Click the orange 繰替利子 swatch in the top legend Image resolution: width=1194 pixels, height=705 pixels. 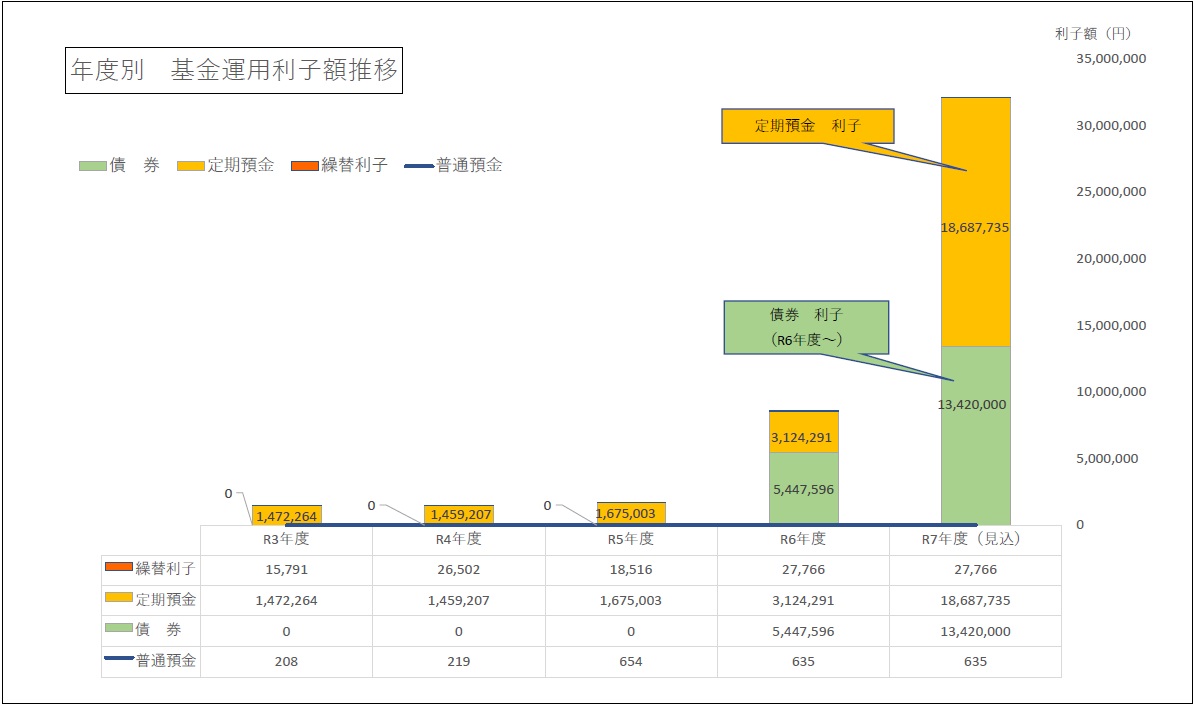pos(305,166)
